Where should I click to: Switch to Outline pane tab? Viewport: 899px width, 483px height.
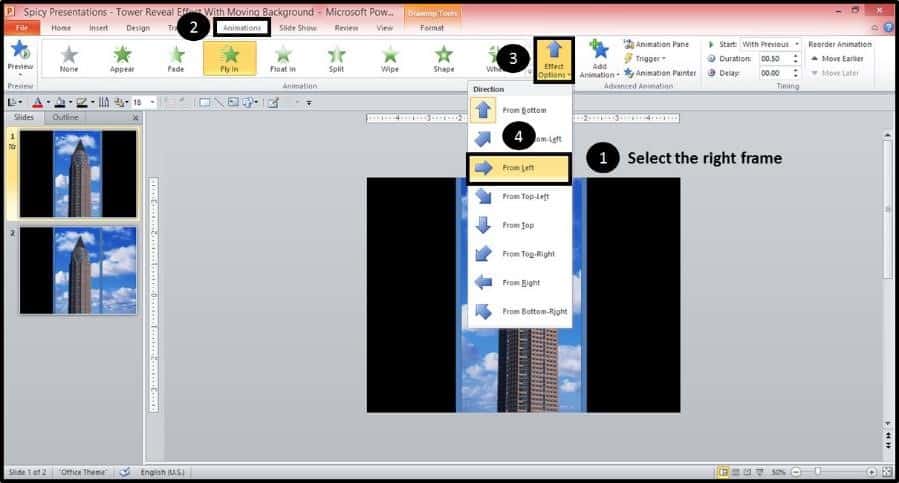(65, 117)
